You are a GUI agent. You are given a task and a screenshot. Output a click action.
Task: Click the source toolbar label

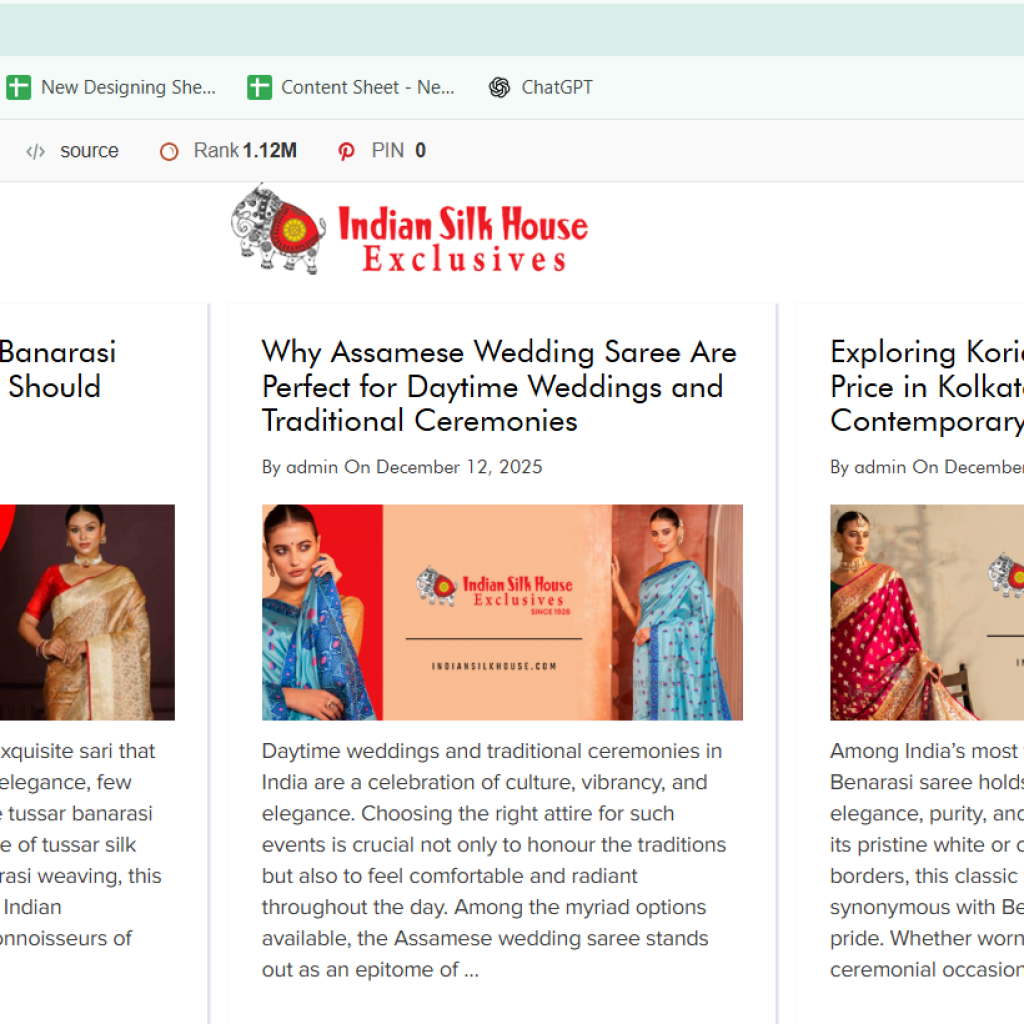click(89, 151)
